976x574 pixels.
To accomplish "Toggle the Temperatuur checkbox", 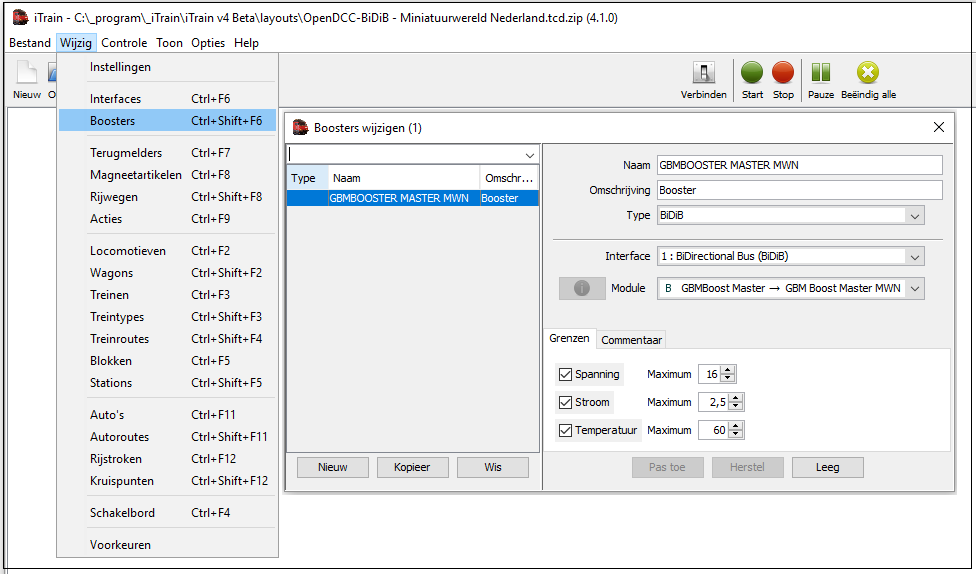I will 565,430.
